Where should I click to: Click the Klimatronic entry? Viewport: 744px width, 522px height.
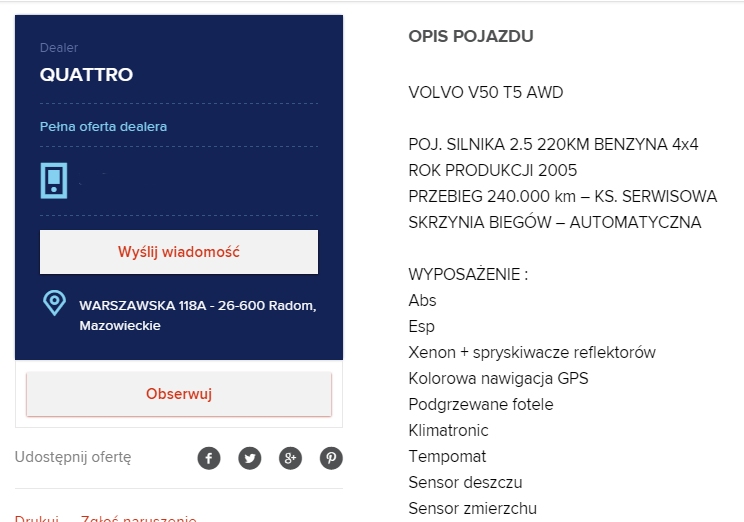[448, 430]
